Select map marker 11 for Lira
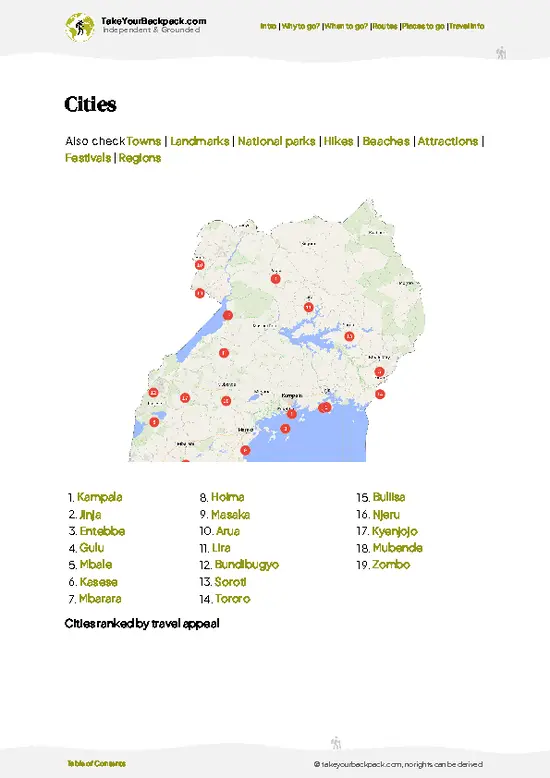 coord(309,308)
